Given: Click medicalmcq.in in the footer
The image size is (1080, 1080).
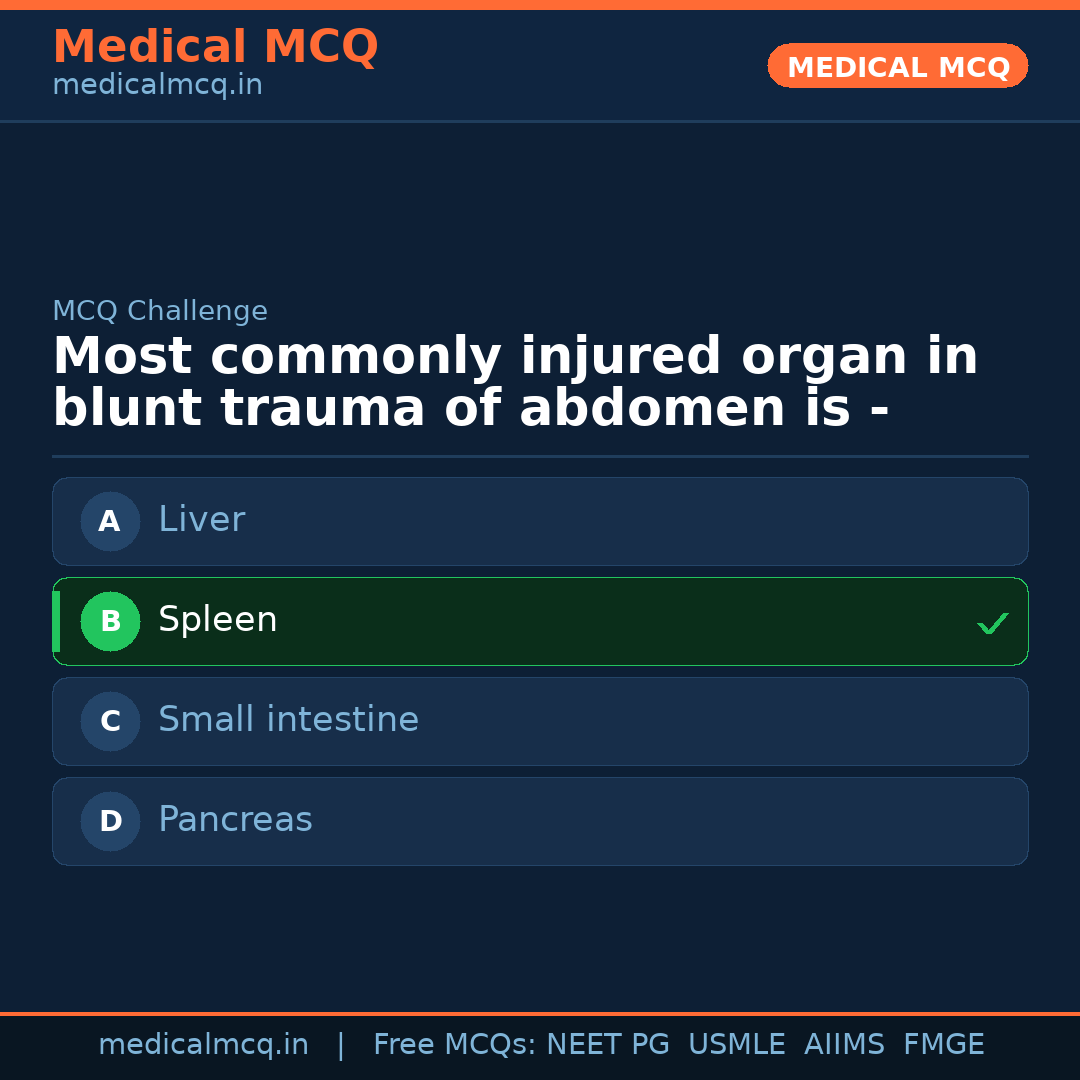Looking at the screenshot, I should click(204, 1043).
